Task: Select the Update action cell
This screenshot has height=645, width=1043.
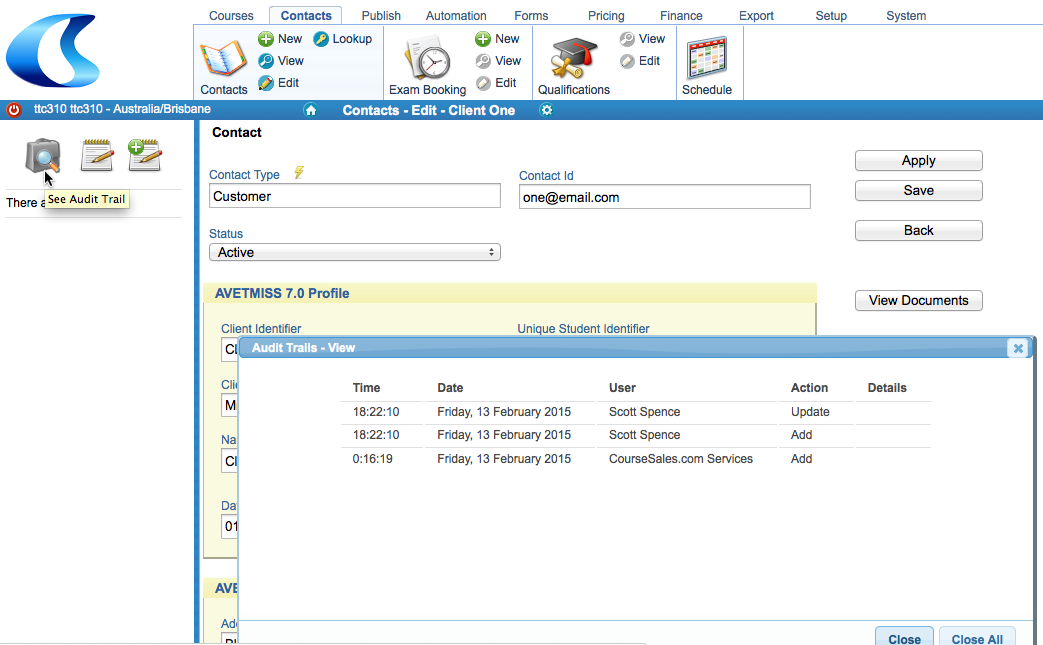Action: point(810,412)
